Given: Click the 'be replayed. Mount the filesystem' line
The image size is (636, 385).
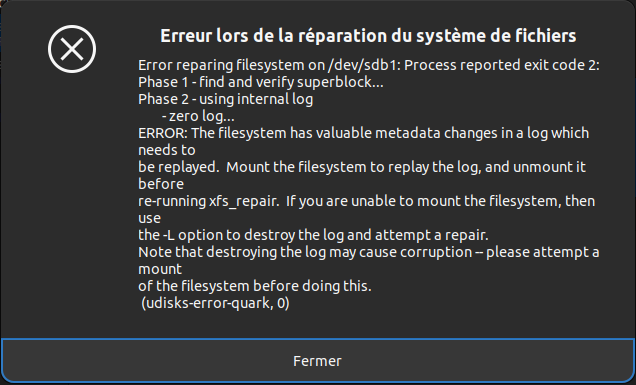Looking at the screenshot, I should 362,167.
